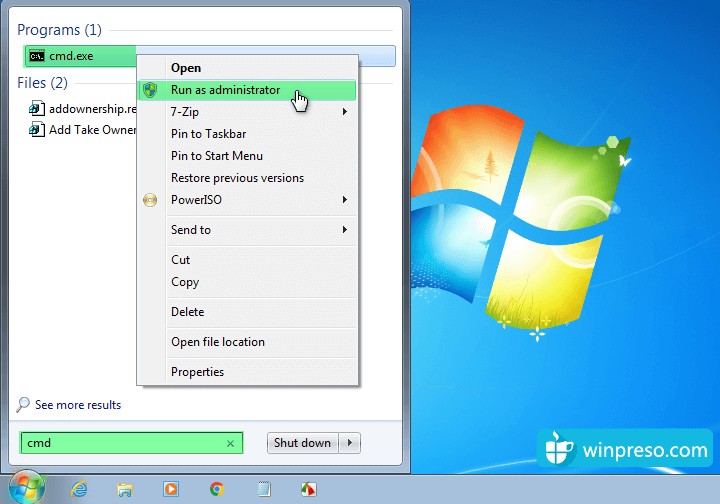Click the cmd.exe console icon
The image size is (720, 504).
tap(37, 56)
